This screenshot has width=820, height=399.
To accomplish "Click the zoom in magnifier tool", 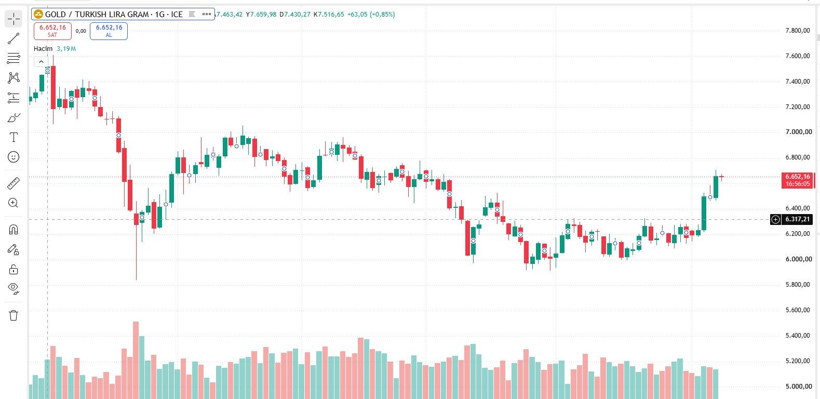I will click(14, 203).
